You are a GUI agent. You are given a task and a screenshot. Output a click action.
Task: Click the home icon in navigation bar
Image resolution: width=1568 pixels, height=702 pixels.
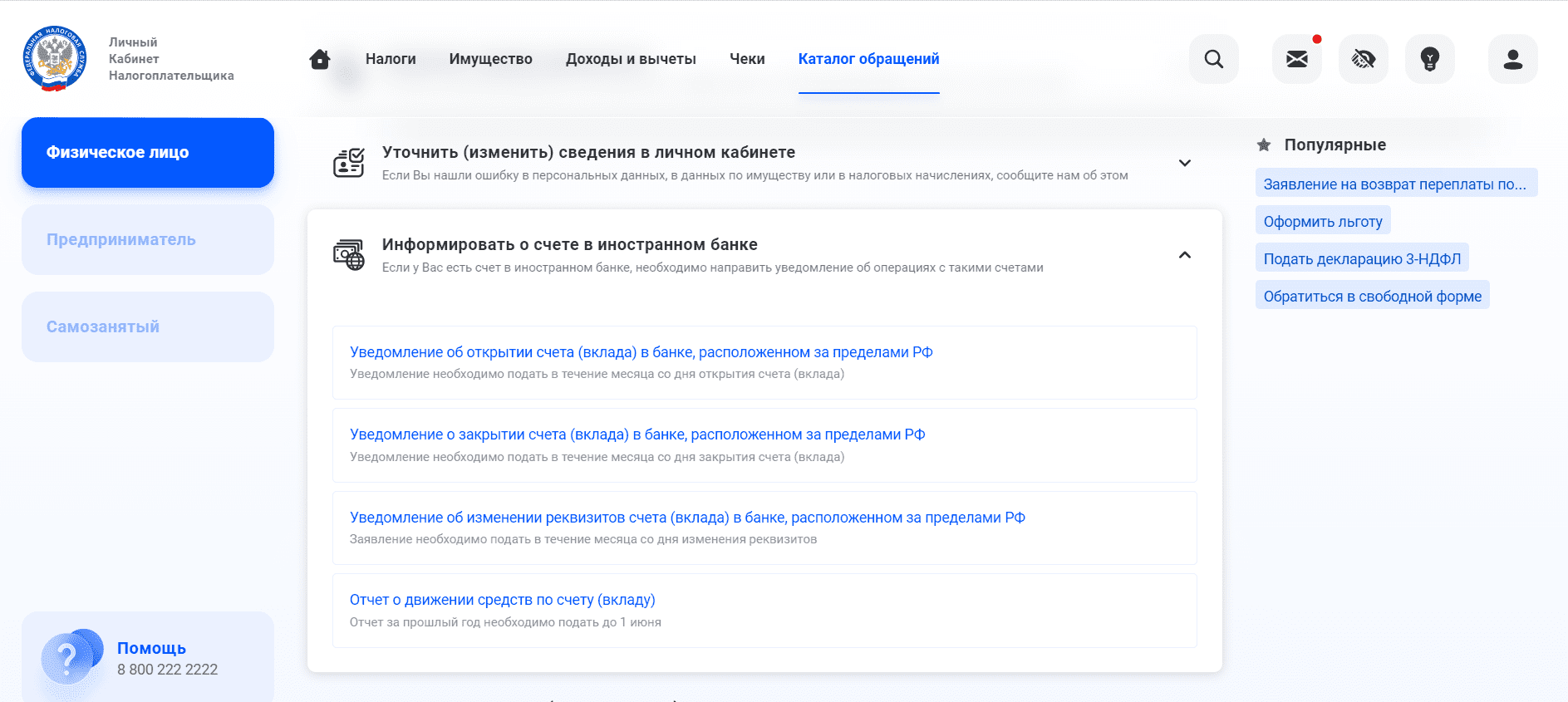click(320, 59)
